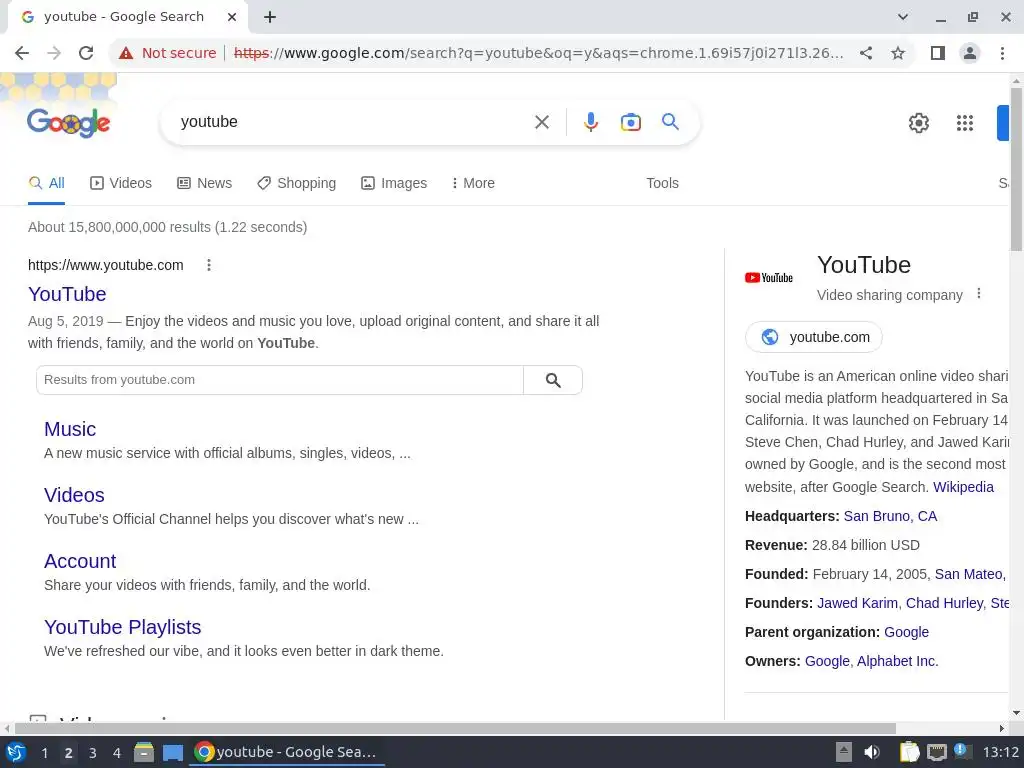This screenshot has height=768, width=1024.
Task: Click the browser forward arrow
Action: coord(54,53)
